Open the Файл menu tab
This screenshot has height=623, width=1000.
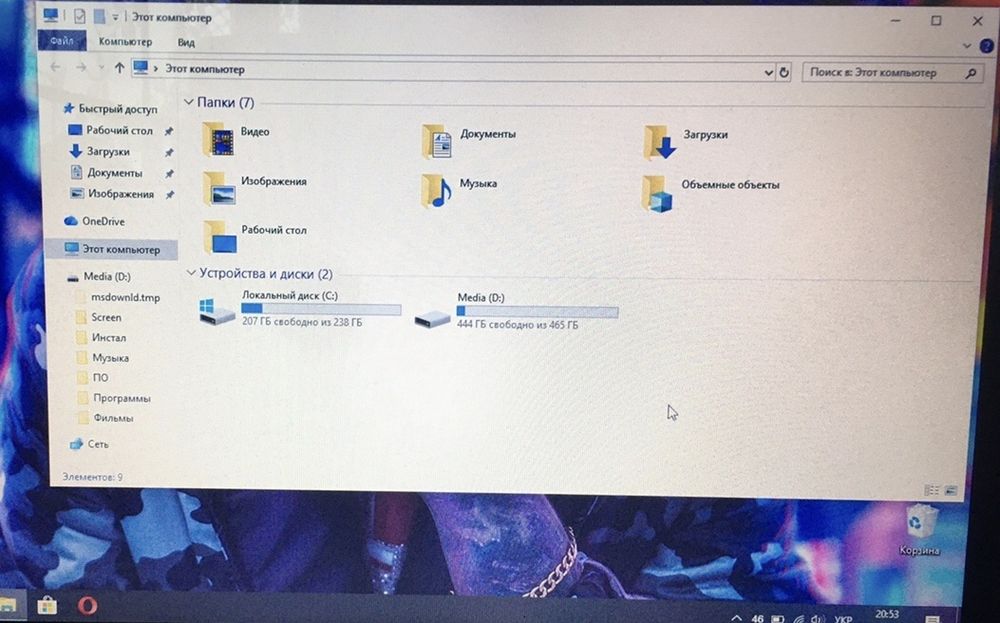pos(62,41)
